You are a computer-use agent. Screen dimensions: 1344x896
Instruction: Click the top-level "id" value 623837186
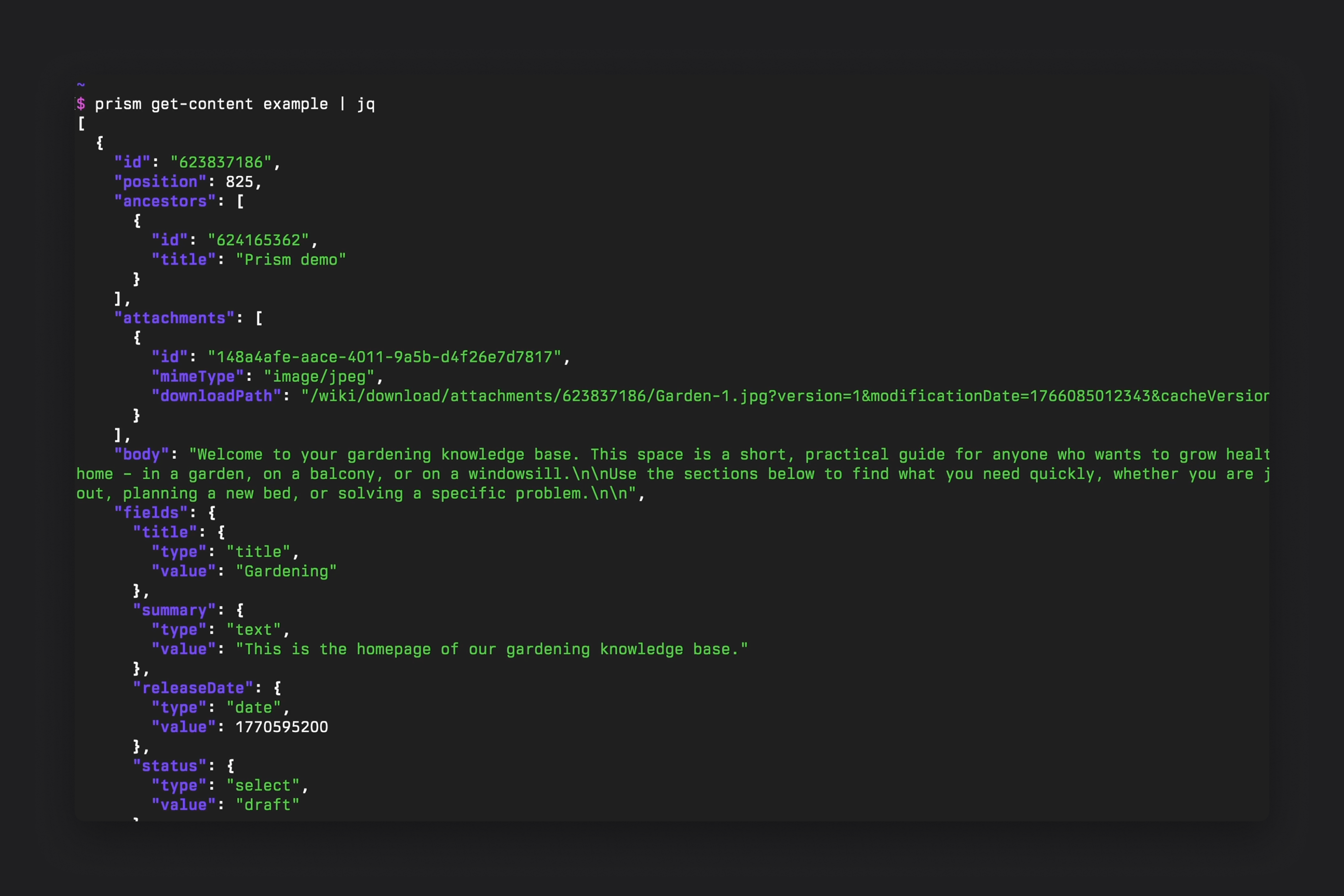click(221, 162)
